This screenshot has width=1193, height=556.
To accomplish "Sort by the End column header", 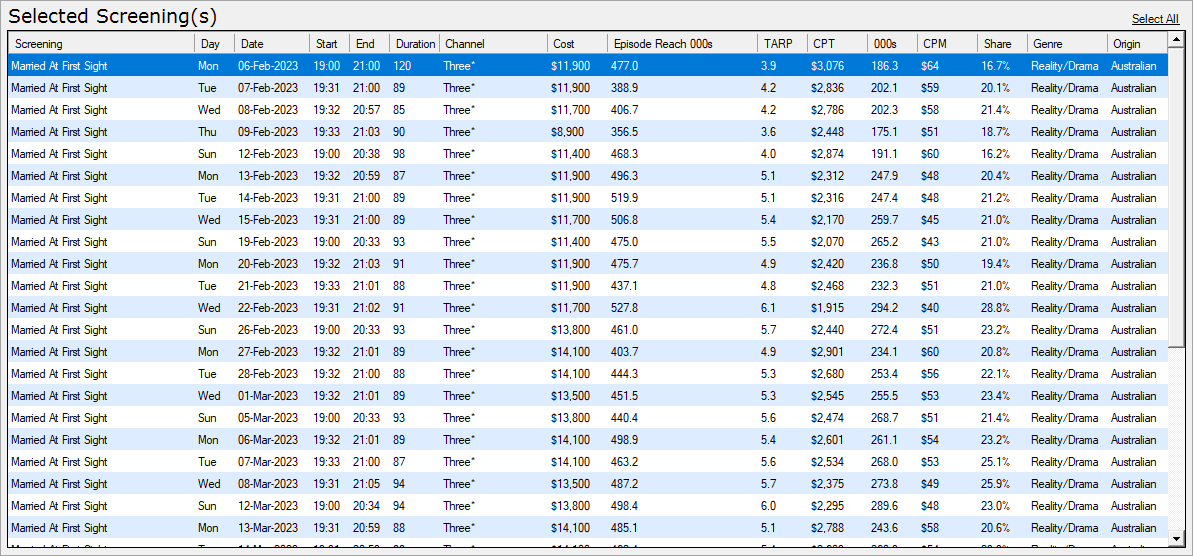I will [369, 44].
